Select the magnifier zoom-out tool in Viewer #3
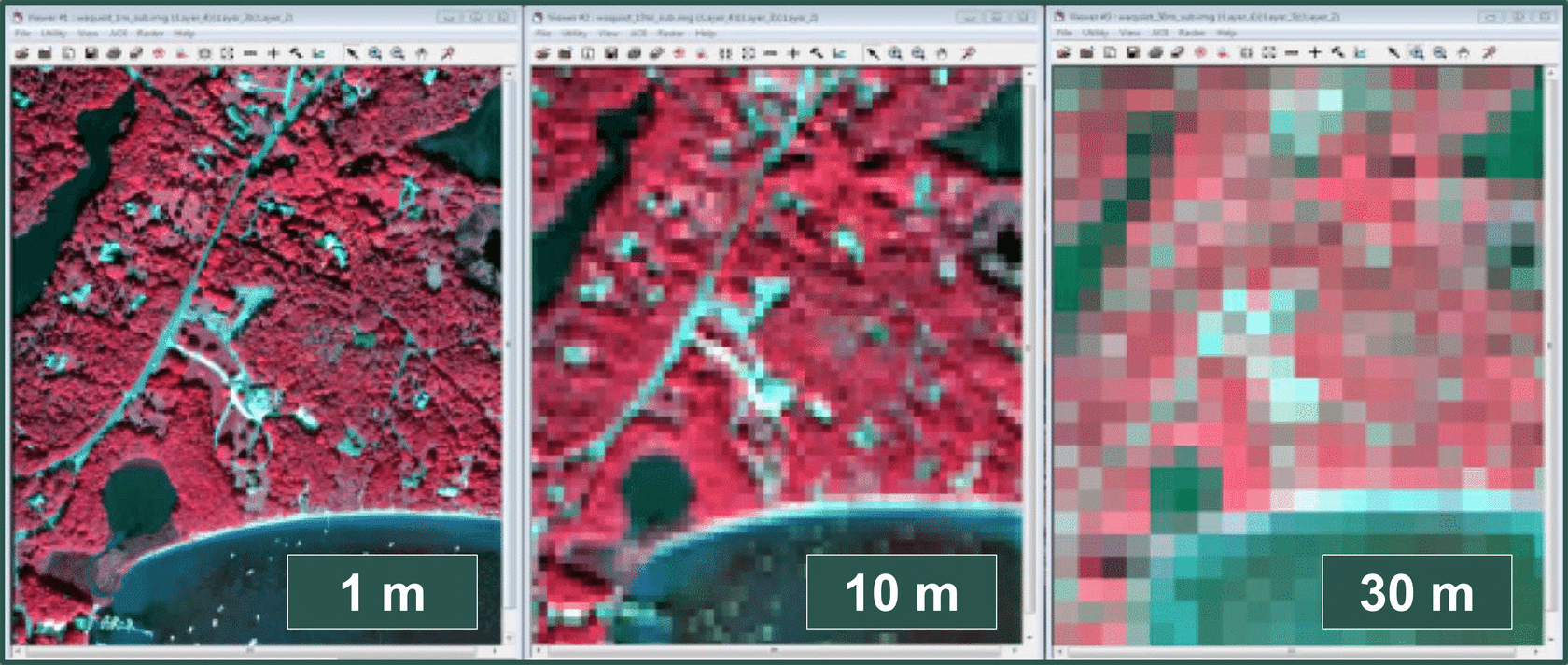Screen dimensions: 1568x665 [1439, 52]
